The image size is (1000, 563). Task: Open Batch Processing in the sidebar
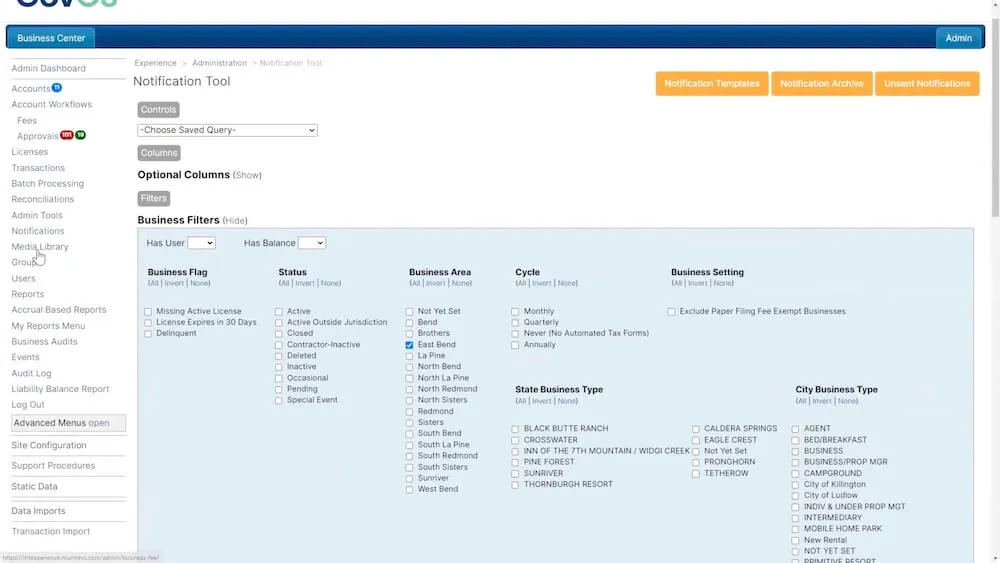point(47,184)
